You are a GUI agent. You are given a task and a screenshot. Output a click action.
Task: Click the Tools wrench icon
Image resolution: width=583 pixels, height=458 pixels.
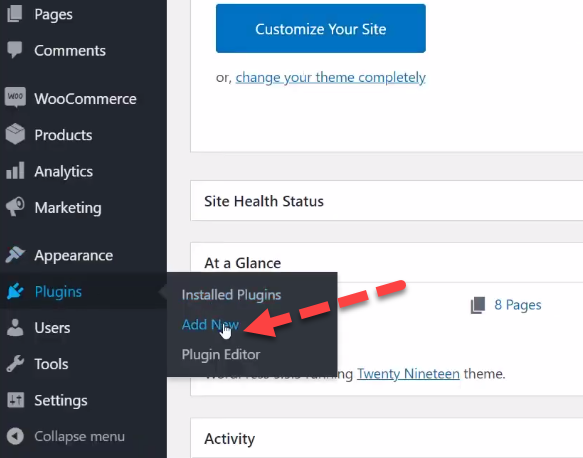(15, 364)
